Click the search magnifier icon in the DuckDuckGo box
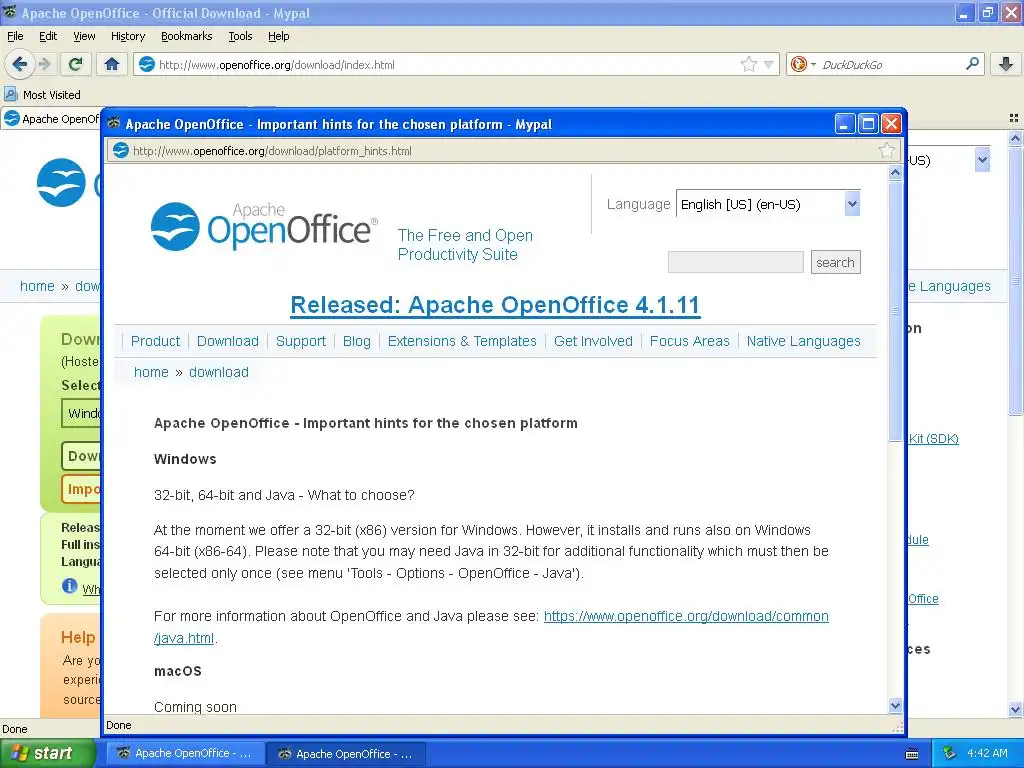The width and height of the screenshot is (1024, 768). tap(972, 64)
